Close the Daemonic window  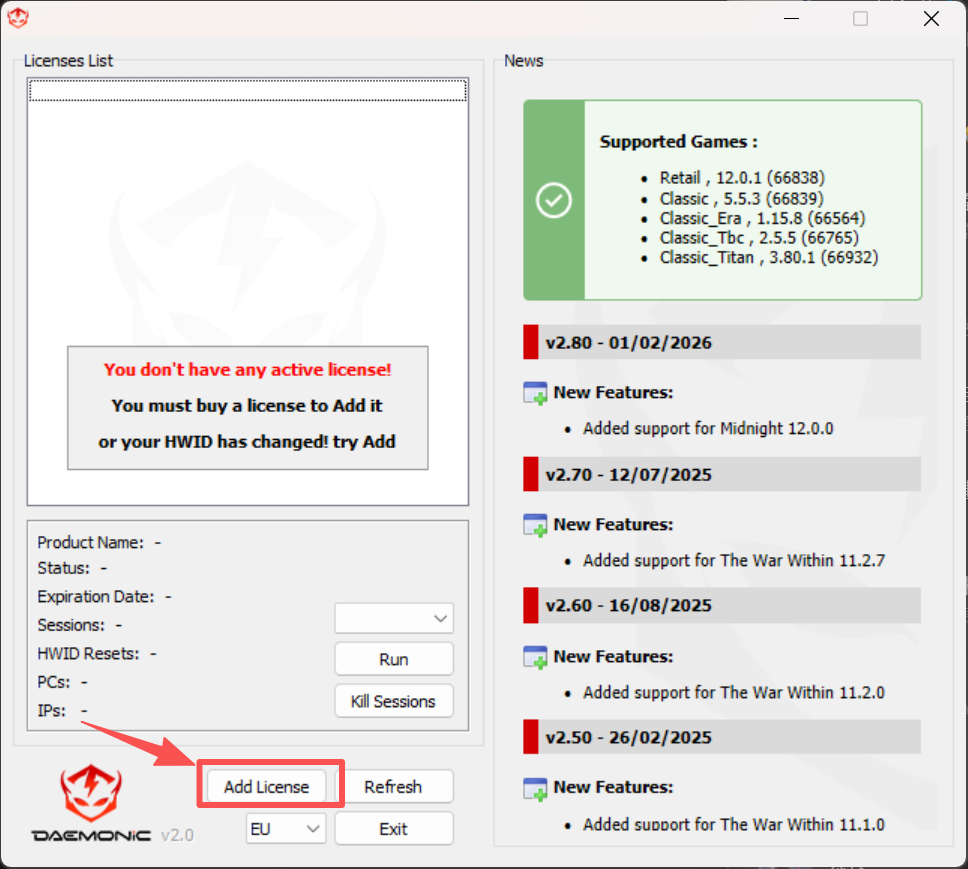point(931,19)
